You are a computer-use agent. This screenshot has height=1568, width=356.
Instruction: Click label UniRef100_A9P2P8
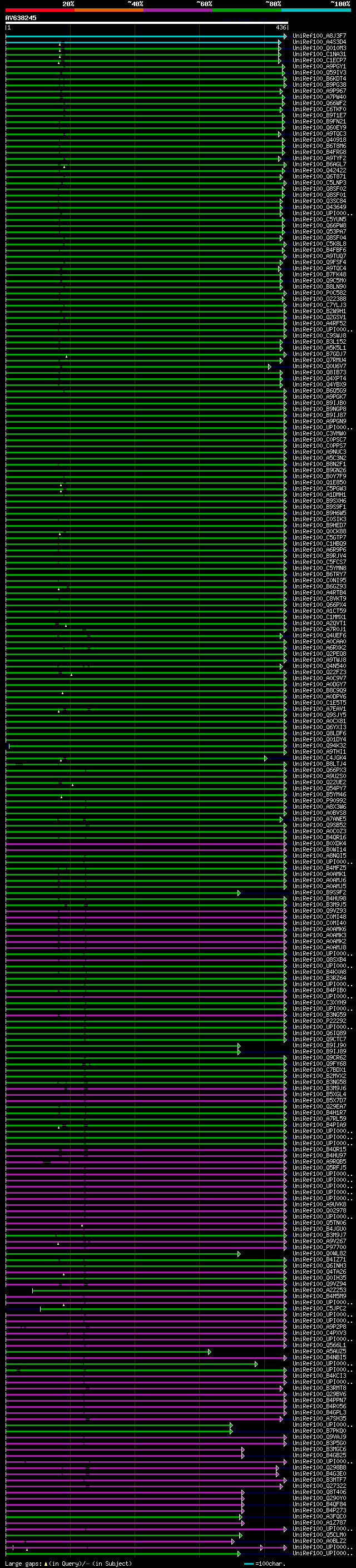(x=319, y=1327)
